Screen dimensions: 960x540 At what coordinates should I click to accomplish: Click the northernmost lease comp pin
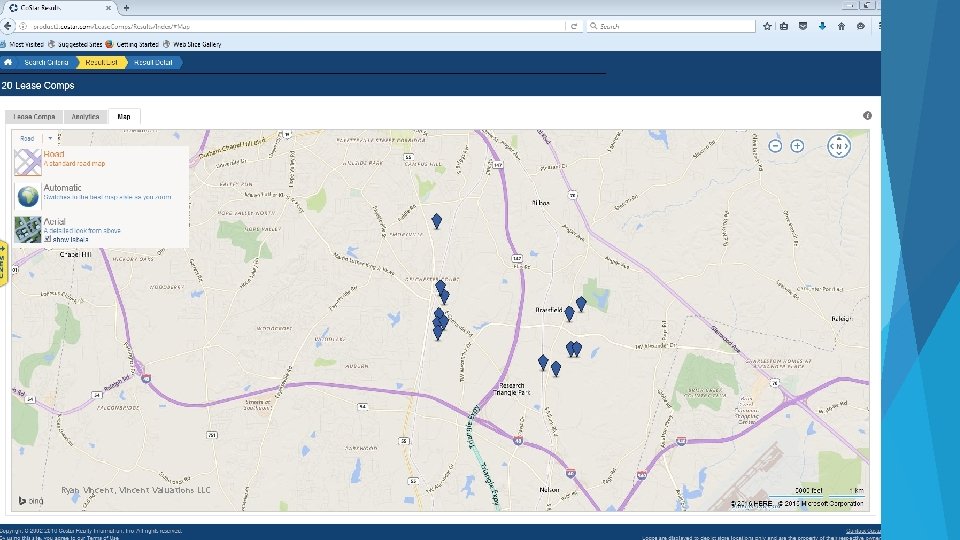[437, 220]
